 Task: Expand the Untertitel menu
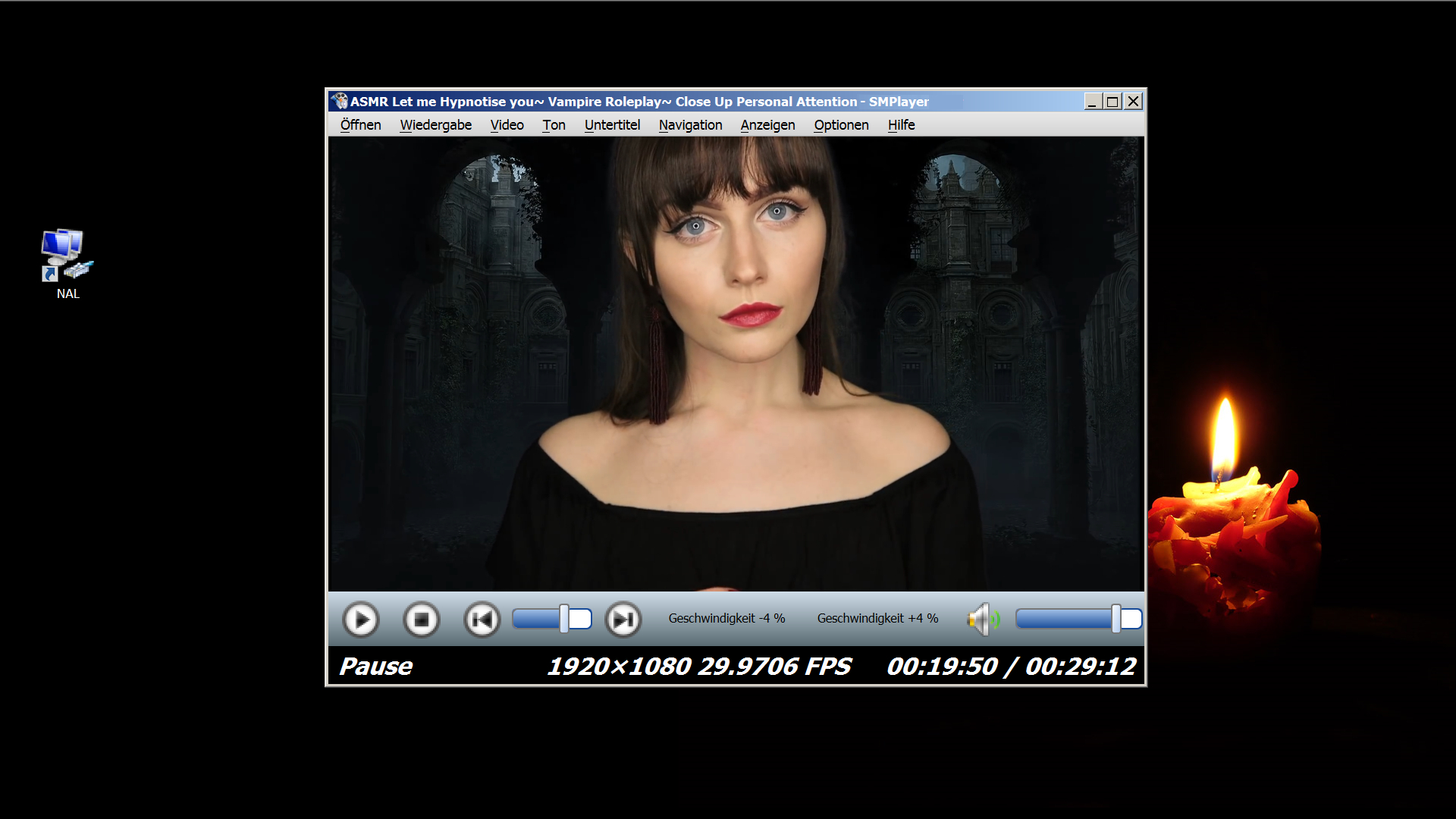point(612,125)
